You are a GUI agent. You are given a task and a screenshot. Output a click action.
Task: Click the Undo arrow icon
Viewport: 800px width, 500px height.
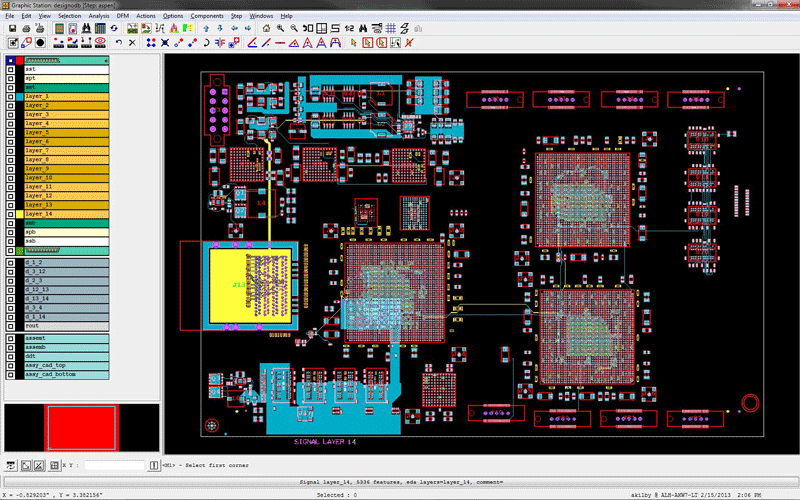(x=118, y=43)
